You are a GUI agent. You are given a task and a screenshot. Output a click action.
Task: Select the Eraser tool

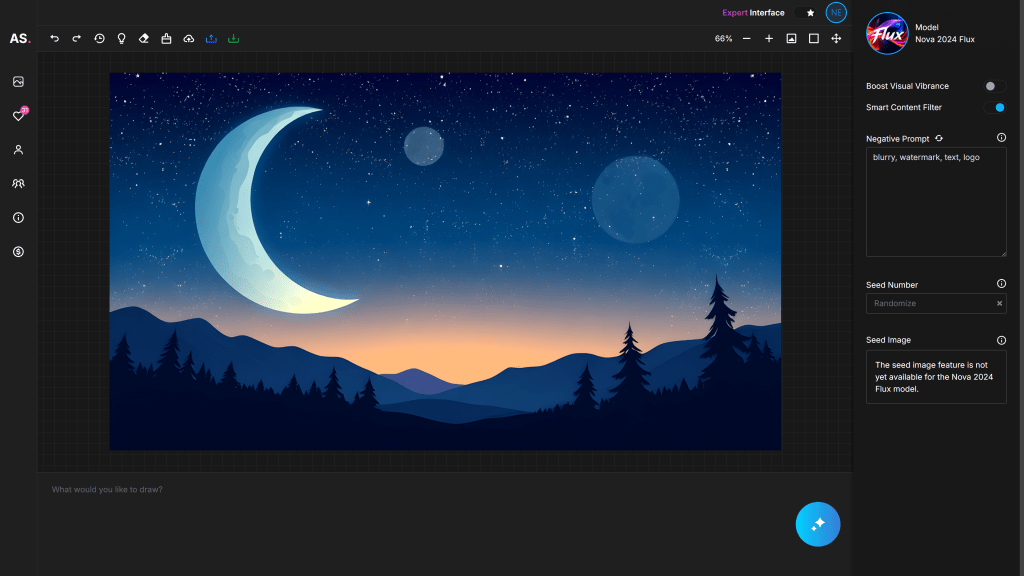pyautogui.click(x=143, y=38)
